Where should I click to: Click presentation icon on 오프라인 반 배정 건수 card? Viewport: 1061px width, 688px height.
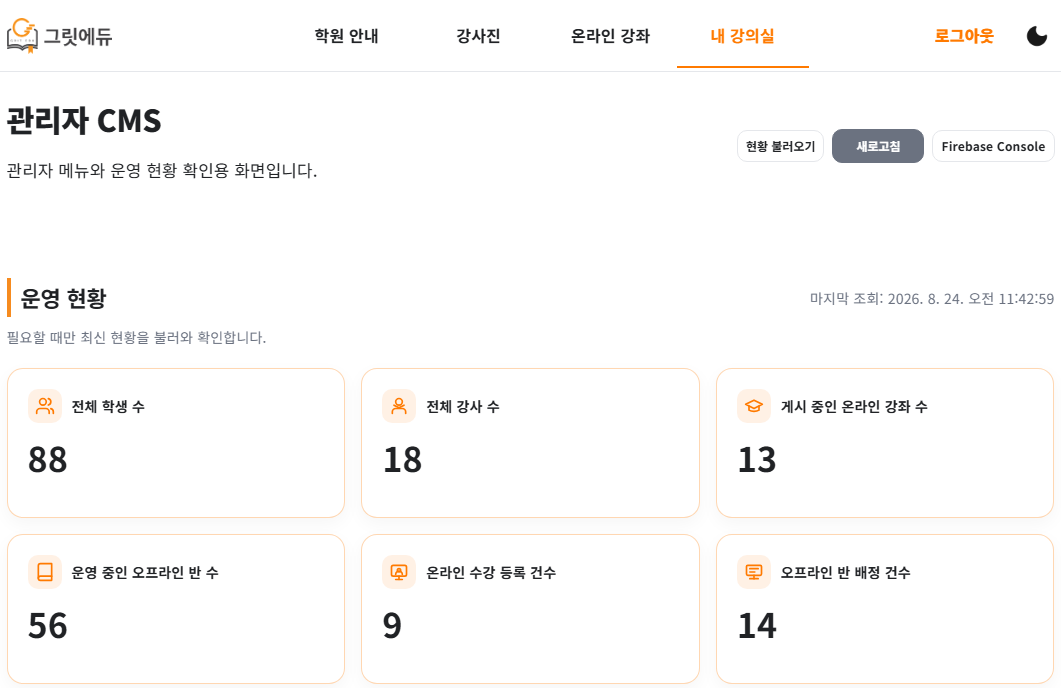(x=754, y=572)
